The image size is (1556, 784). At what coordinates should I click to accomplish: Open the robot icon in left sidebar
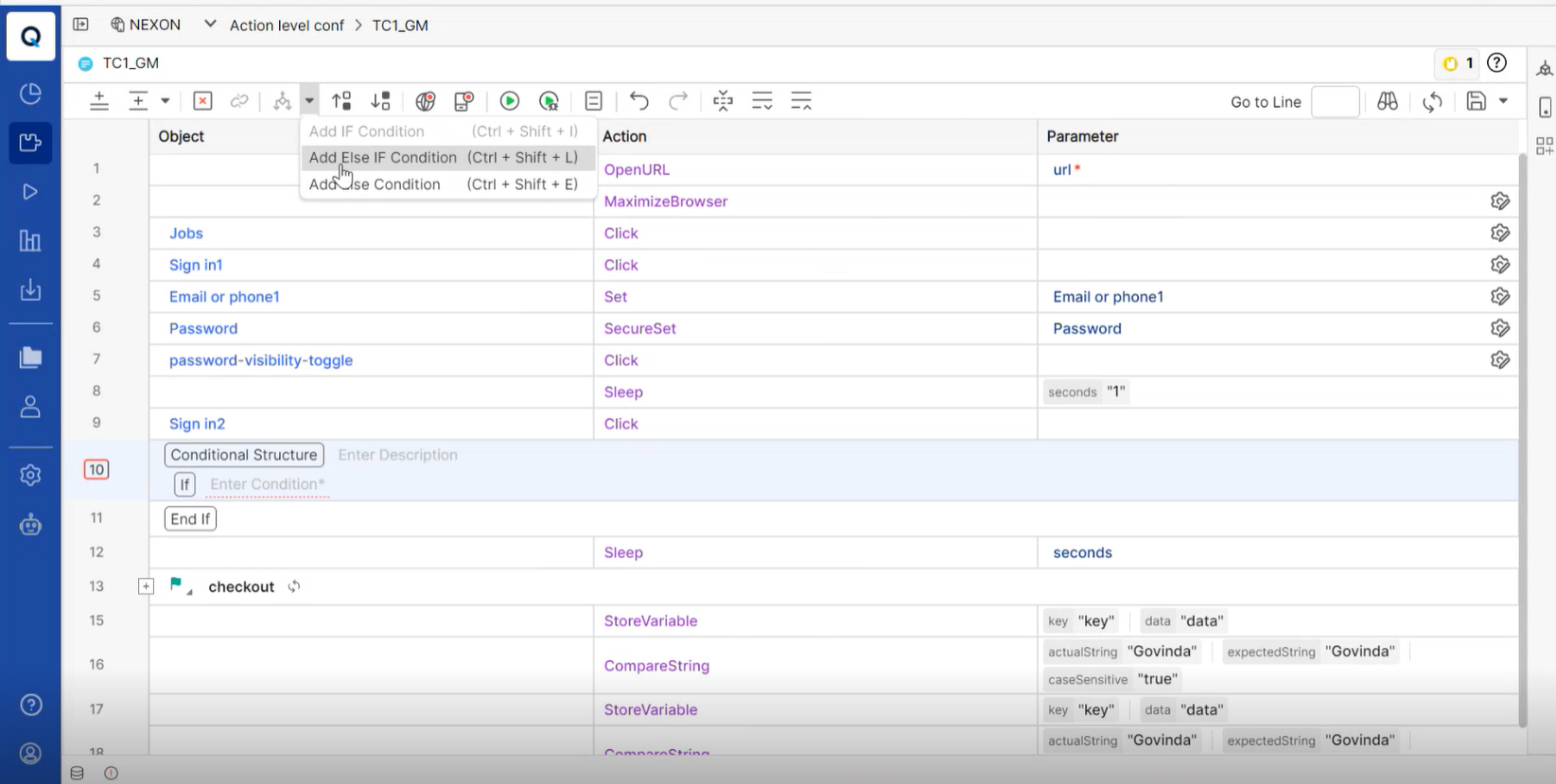(30, 525)
